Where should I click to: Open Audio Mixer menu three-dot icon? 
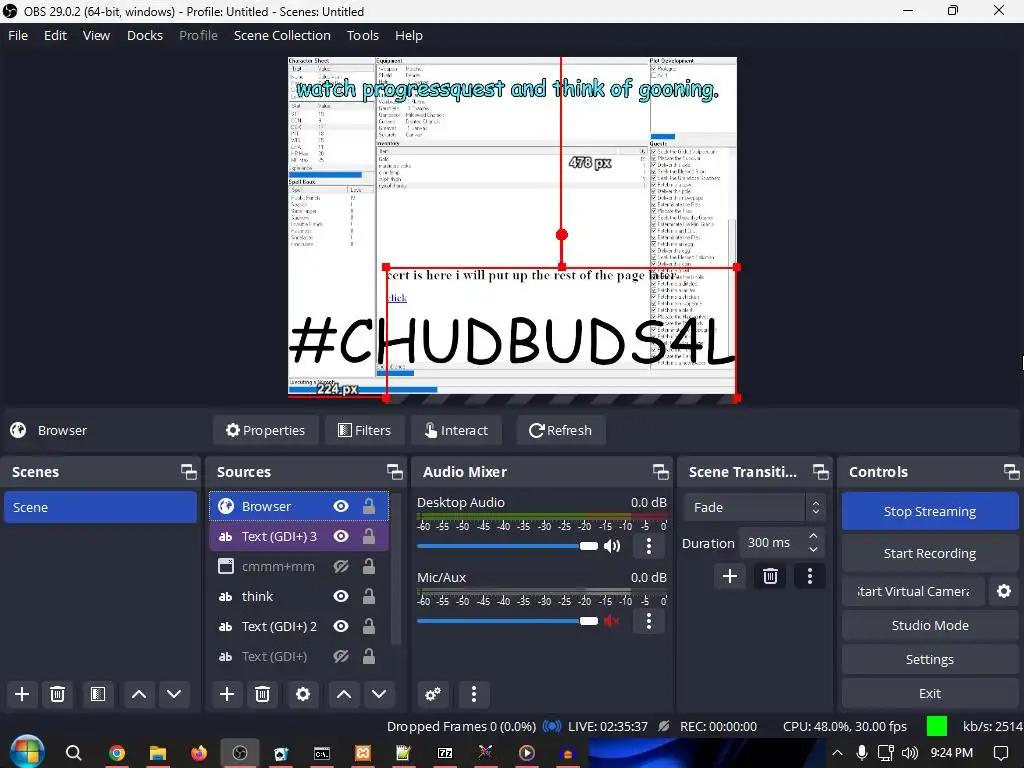click(474, 694)
